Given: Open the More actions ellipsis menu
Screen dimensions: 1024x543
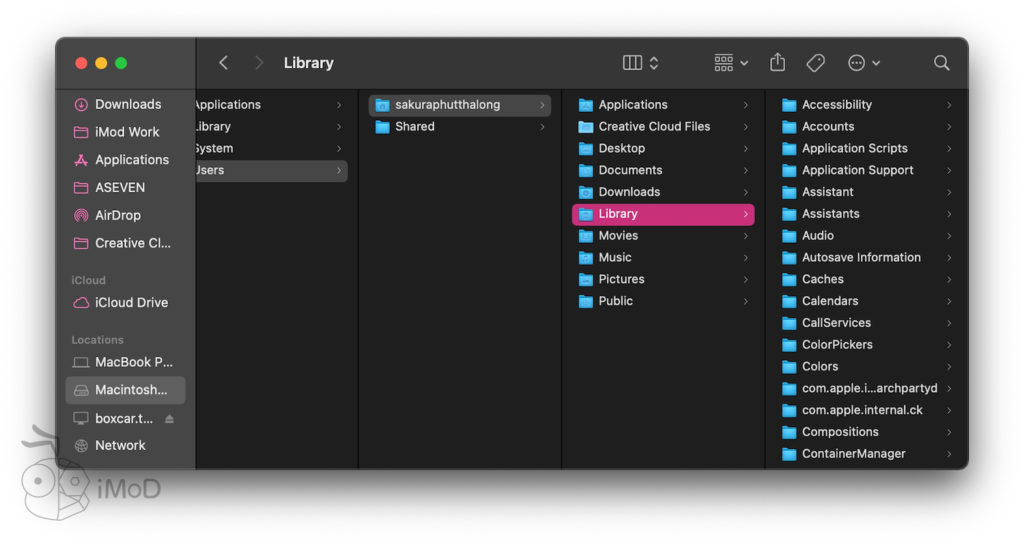Looking at the screenshot, I should click(x=863, y=62).
